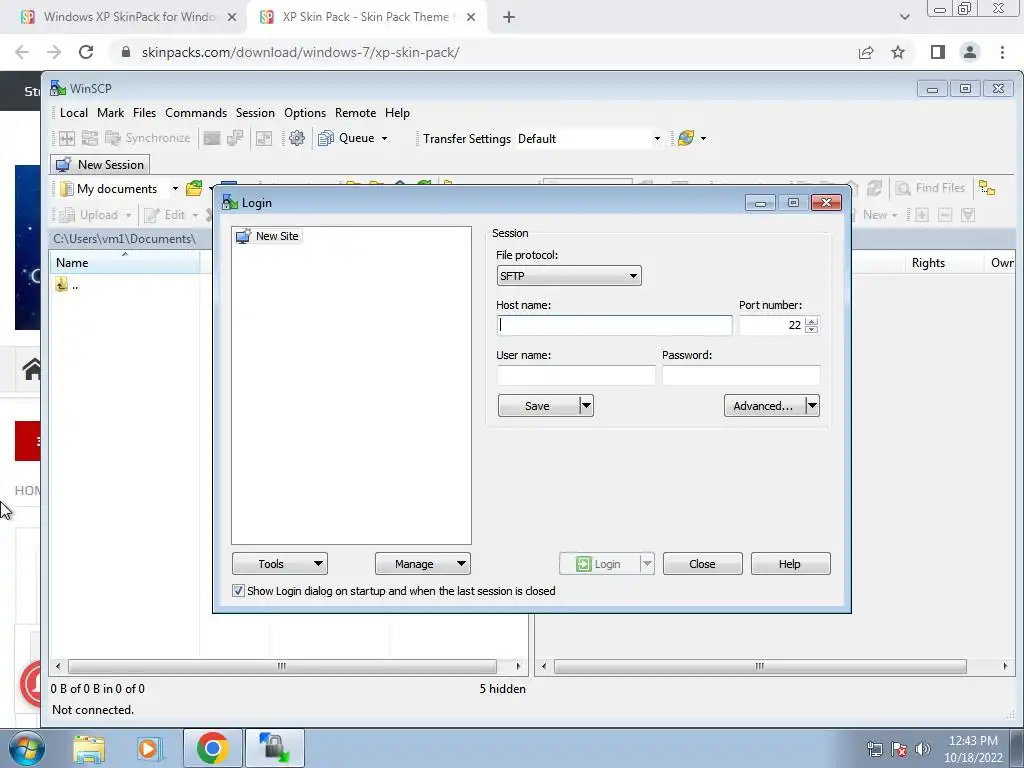Click the Synchronize toolbar button
The image size is (1024, 768).
[x=149, y=138]
